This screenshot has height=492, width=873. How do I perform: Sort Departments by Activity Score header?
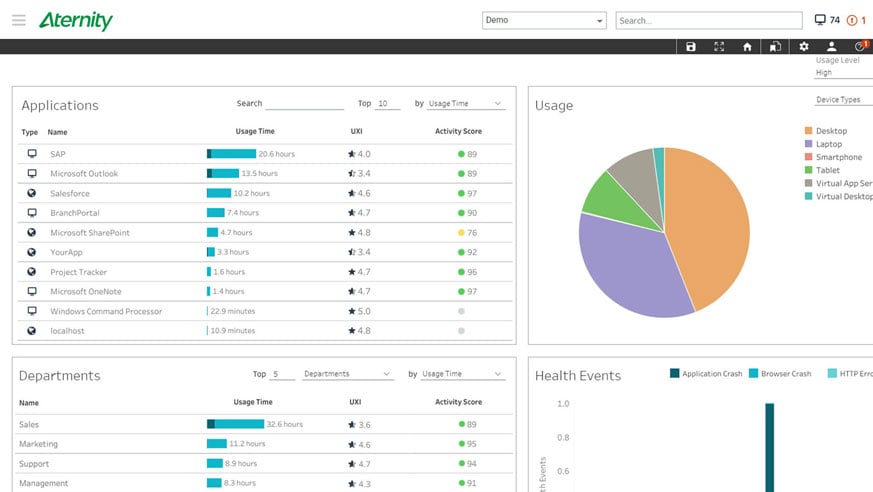(x=458, y=402)
